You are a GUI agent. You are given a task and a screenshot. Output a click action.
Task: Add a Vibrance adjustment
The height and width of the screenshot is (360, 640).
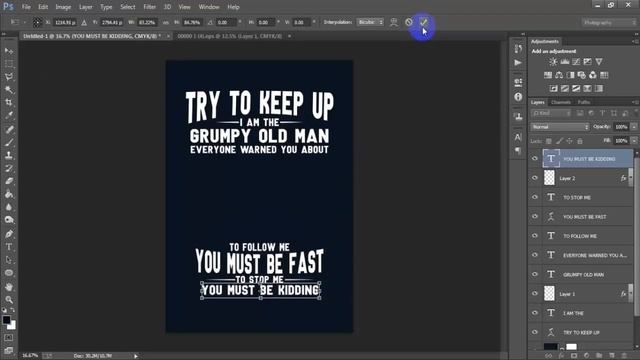click(599, 62)
